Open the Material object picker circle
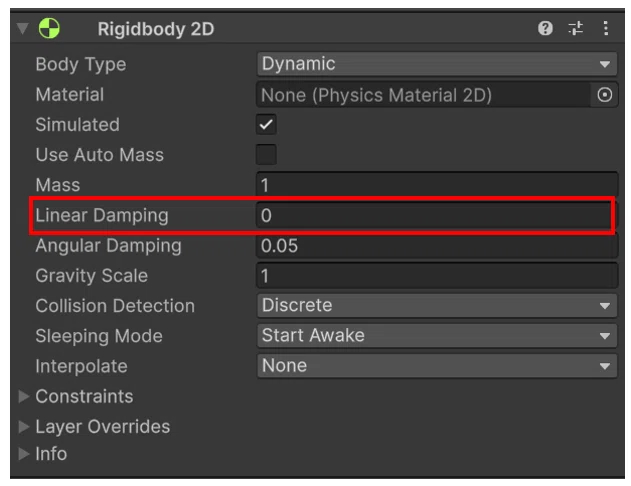This screenshot has height=486, width=631. (604, 95)
